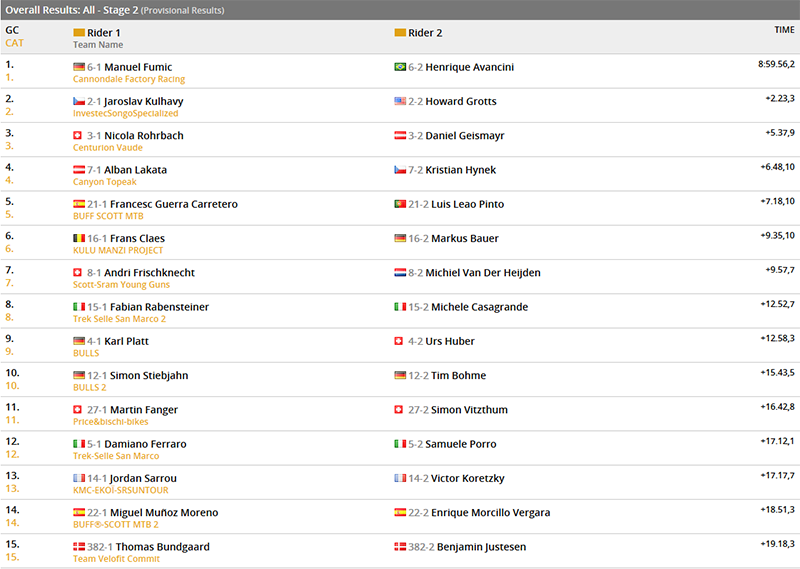Screen dimensions: 800x569
Task: Select rider Alban Lakata
Action: [135, 170]
